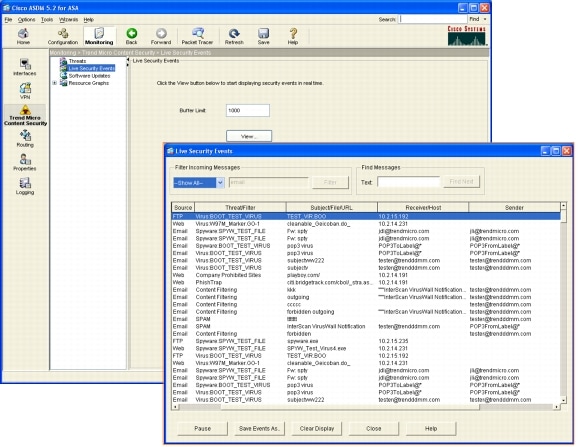Focus the Search field in ASDM window

tap(433, 19)
